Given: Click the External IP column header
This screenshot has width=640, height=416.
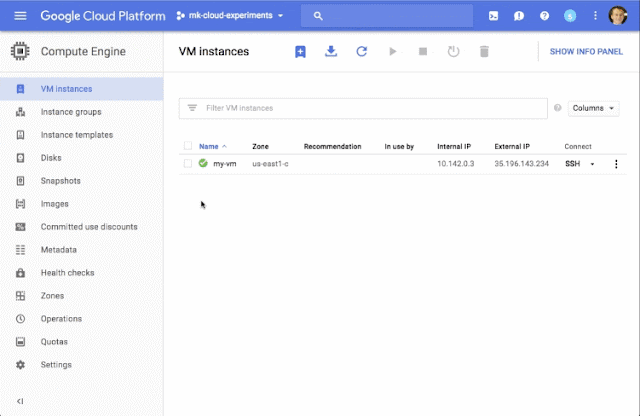Looking at the screenshot, I should coord(512,146).
